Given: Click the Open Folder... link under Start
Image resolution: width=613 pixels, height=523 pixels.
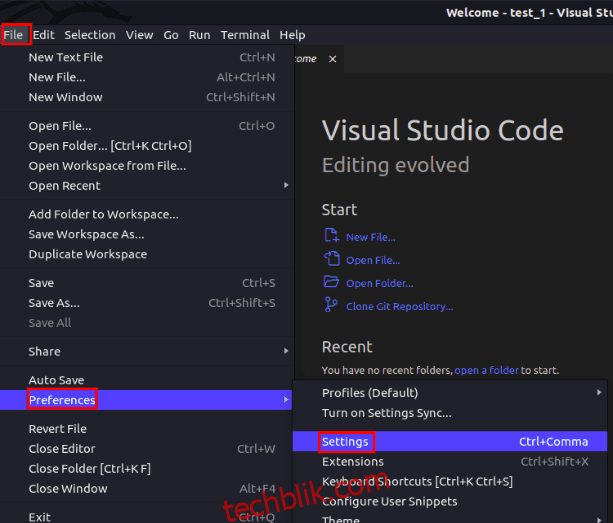Looking at the screenshot, I should click(x=380, y=283).
